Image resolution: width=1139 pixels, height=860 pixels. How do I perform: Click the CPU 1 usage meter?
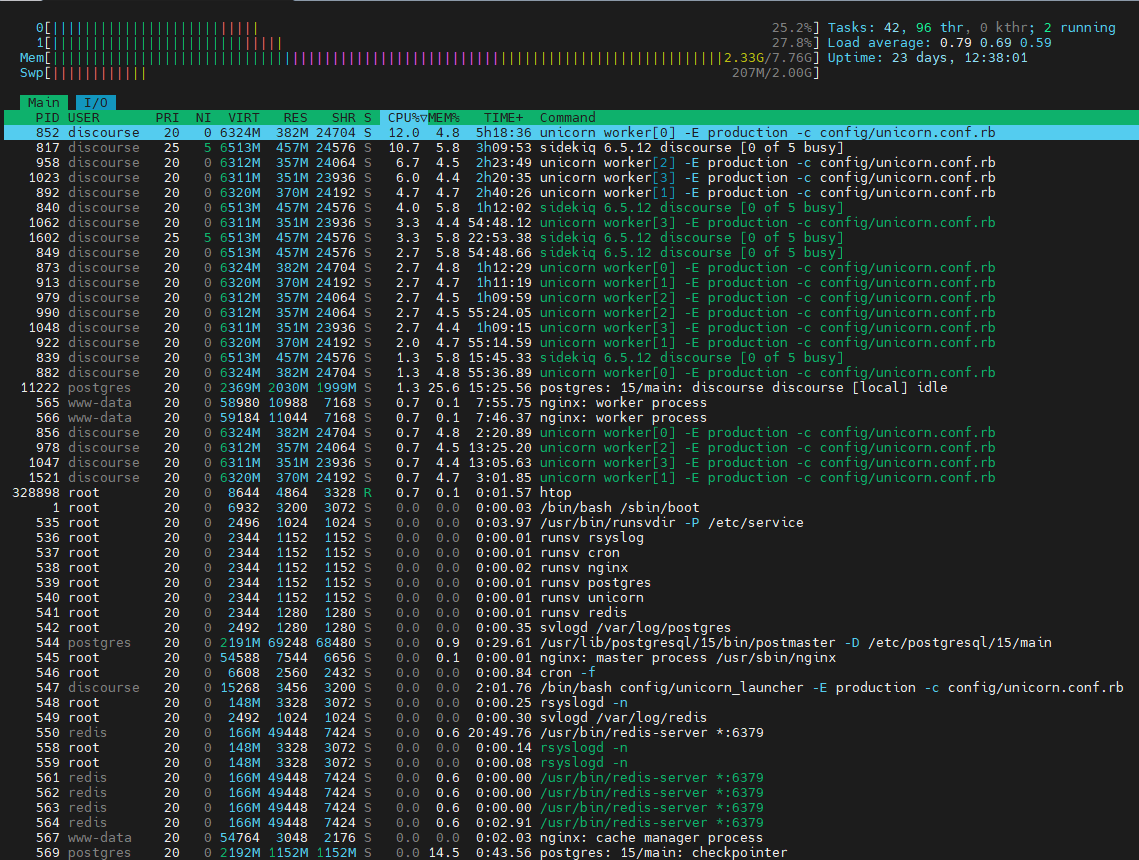tap(429, 43)
